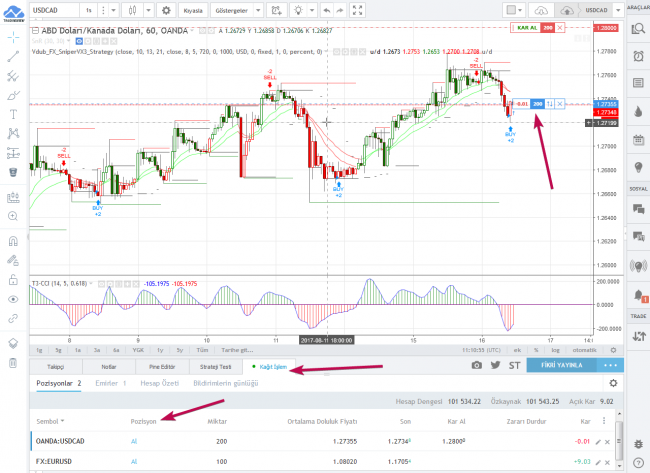Expand the USDCAD layout name dropdown
The image size is (650, 473).
(x=618, y=10)
